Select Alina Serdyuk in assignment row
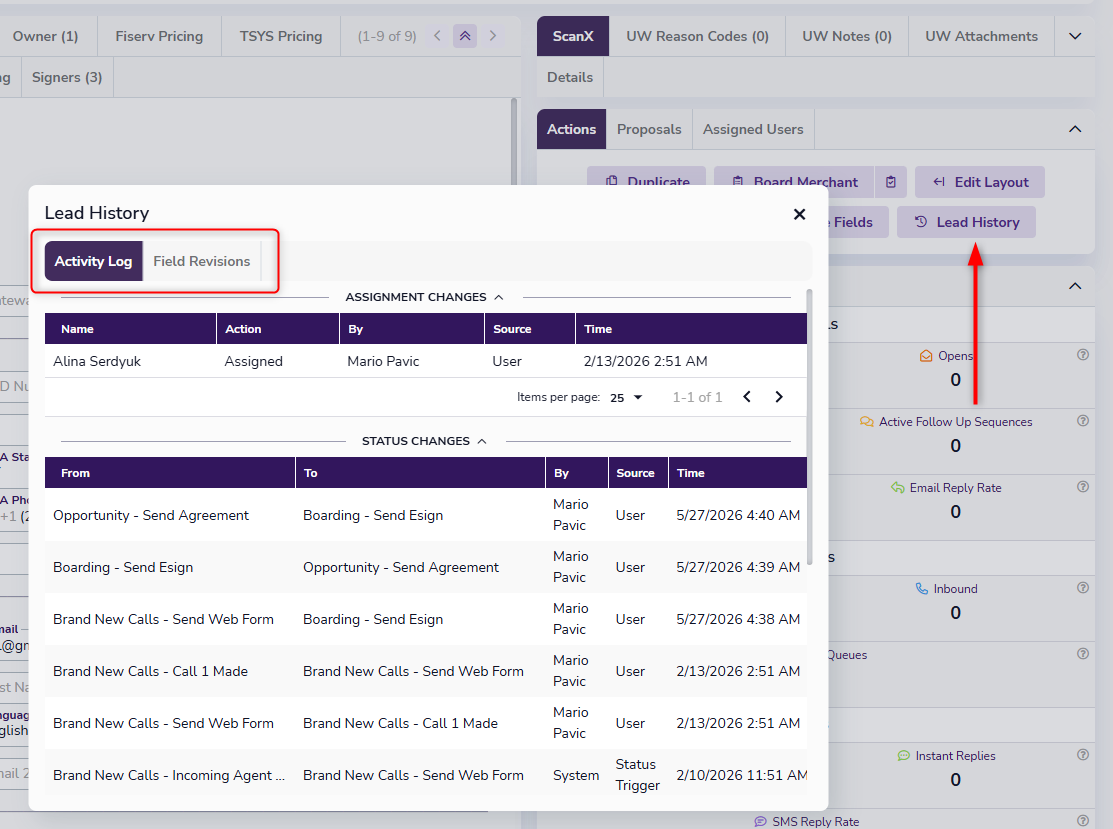 pos(97,361)
